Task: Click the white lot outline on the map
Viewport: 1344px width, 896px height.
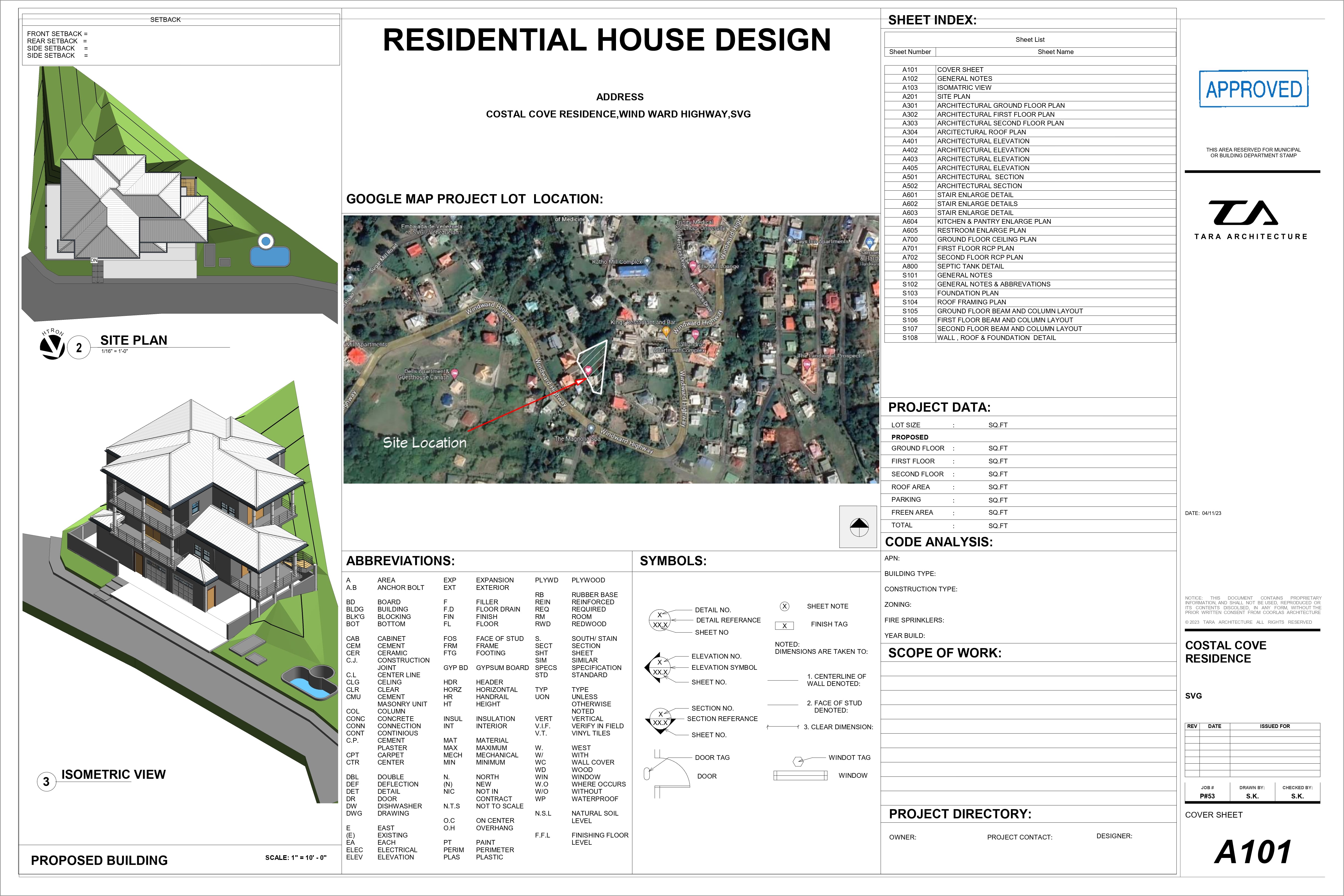Action: click(593, 366)
